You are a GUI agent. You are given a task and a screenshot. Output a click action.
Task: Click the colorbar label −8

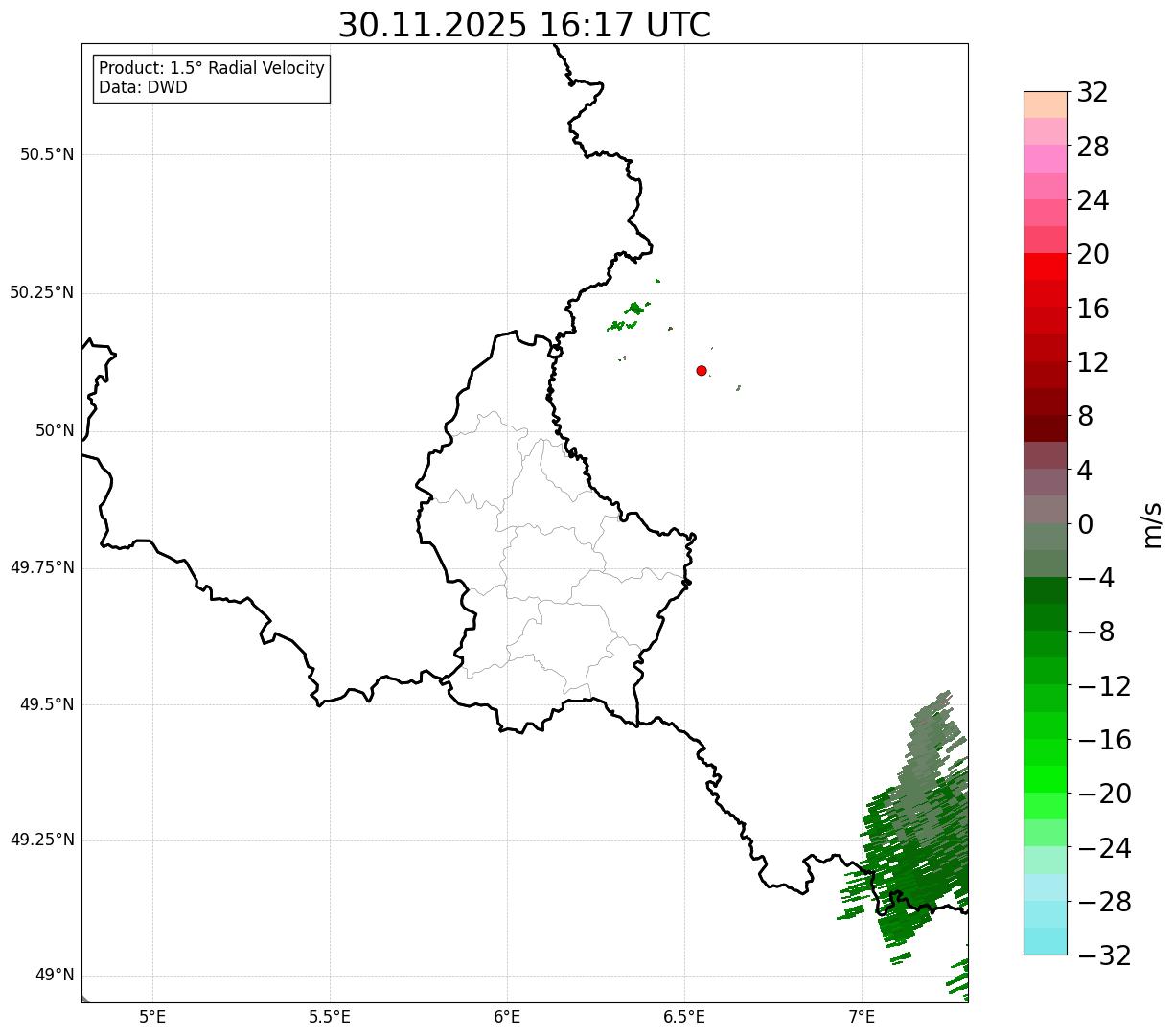pyautogui.click(x=1094, y=633)
